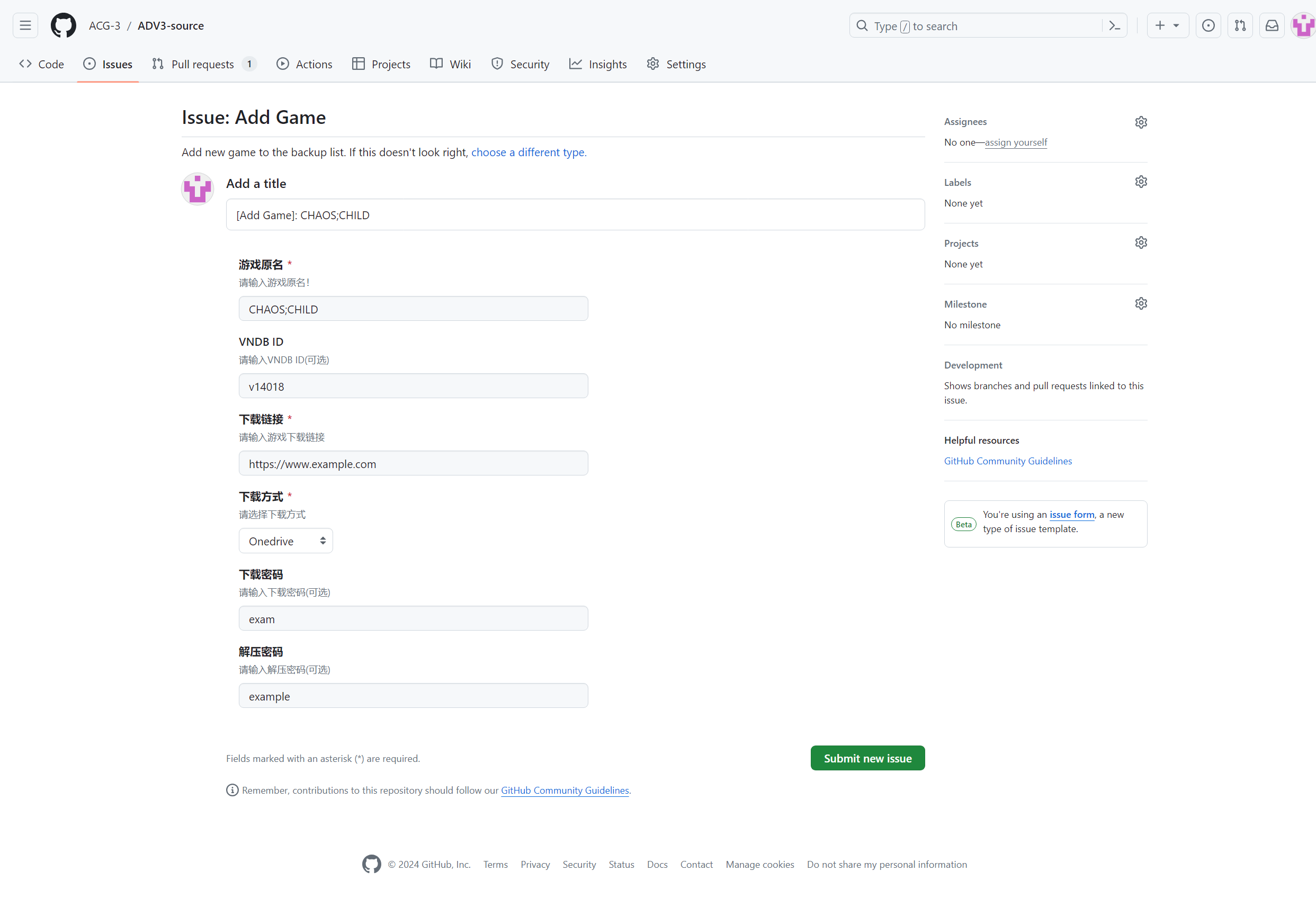This screenshot has width=1316, height=907.
Task: Focus the VNDB ID input field
Action: 413,387
